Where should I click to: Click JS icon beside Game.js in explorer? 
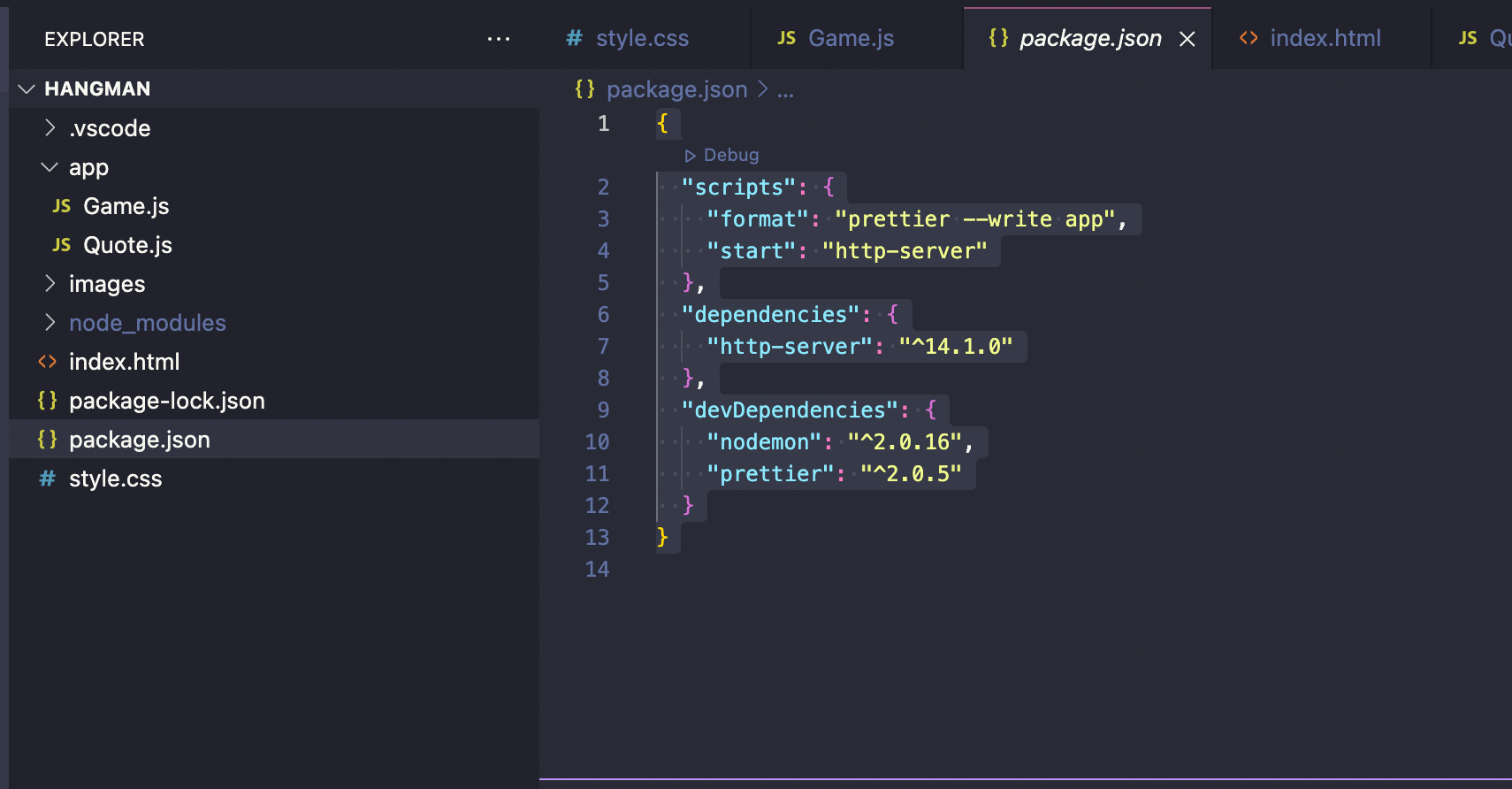click(61, 206)
